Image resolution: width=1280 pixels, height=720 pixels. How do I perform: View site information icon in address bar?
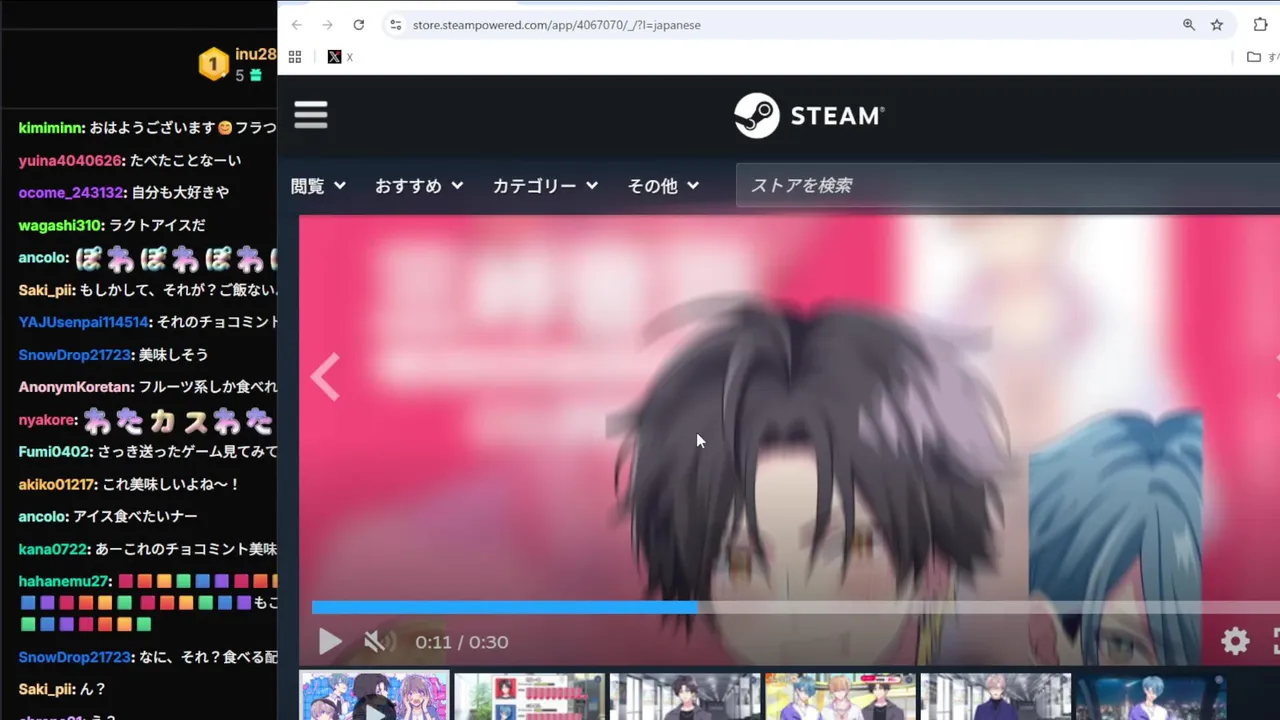(395, 25)
